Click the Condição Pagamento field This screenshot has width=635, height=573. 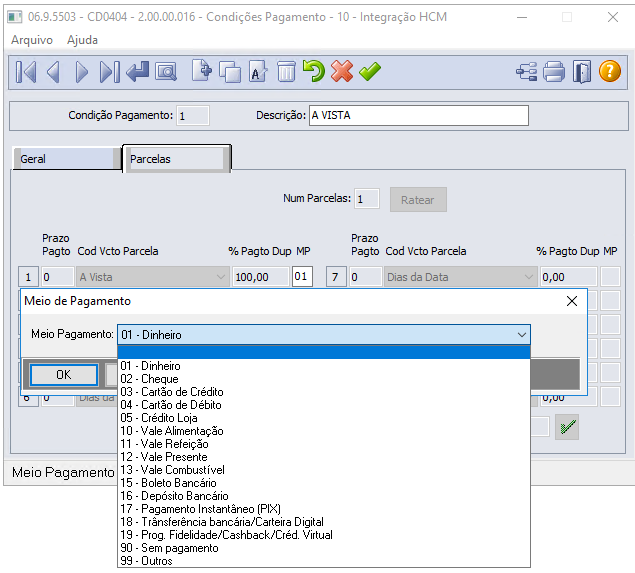(193, 116)
